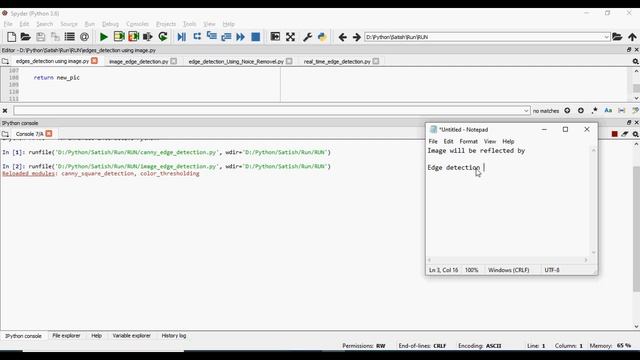Open the file switcher list icon
640x360 pixels.
pyautogui.click(x=70, y=37)
